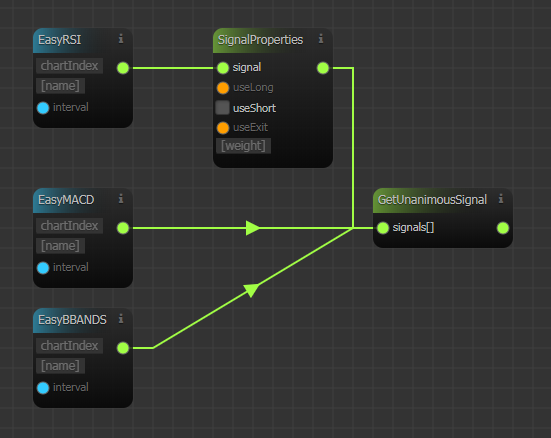Select the EasyBBANDS node title bar
551x438 pixels.
(83, 320)
